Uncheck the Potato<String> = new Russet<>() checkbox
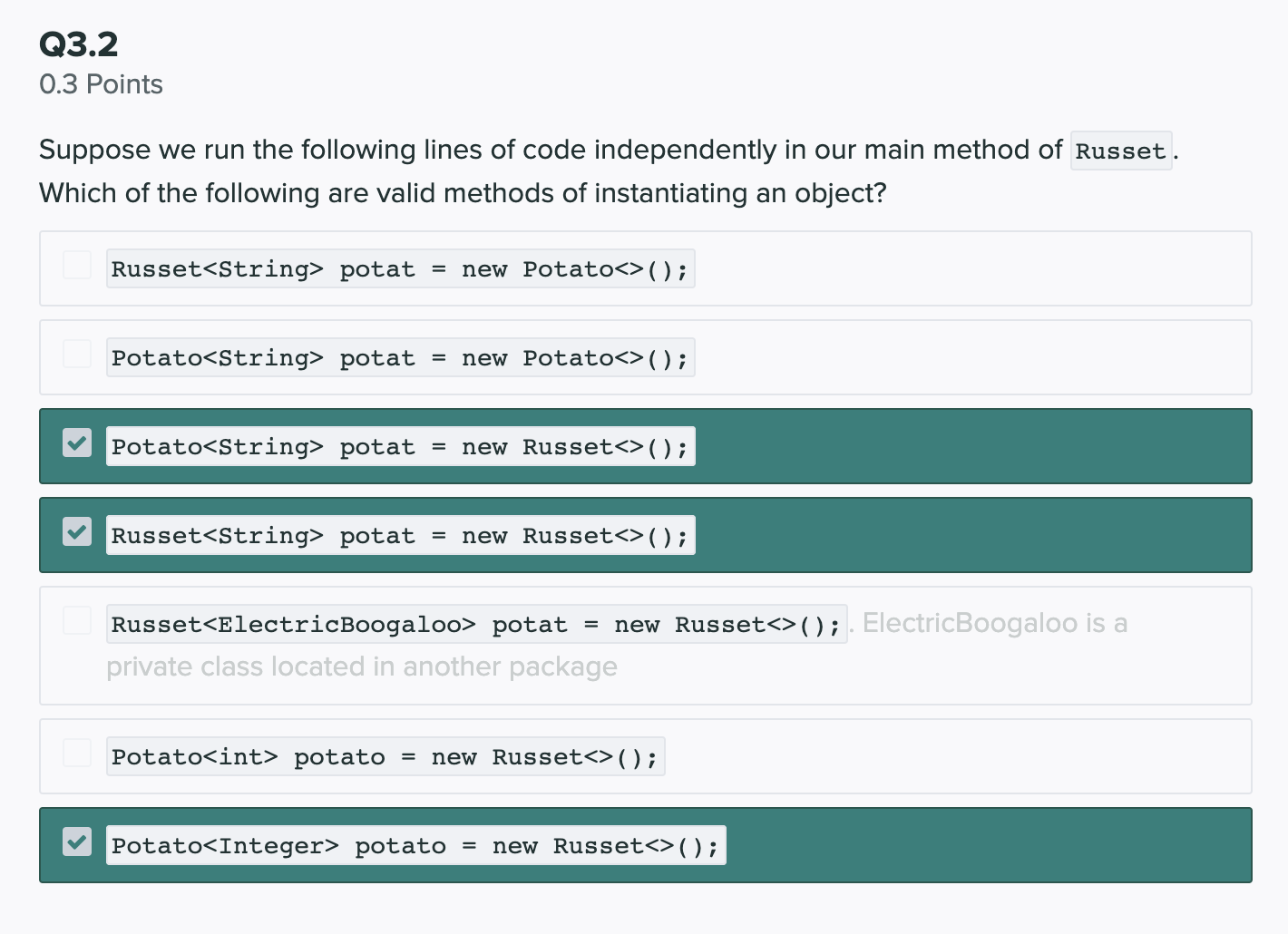Screen dimensions: 1288x934 tap(77, 443)
